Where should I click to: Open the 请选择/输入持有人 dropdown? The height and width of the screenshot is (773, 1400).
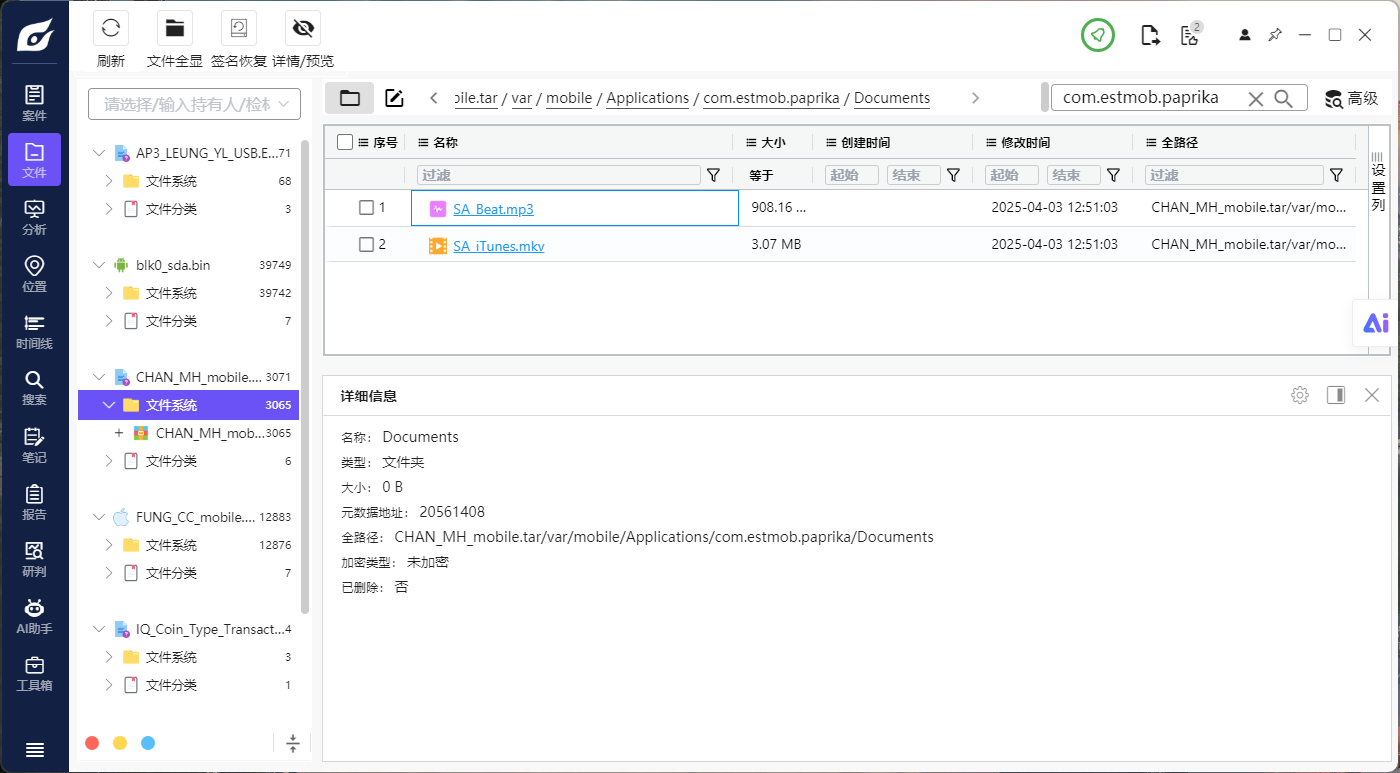(x=194, y=104)
